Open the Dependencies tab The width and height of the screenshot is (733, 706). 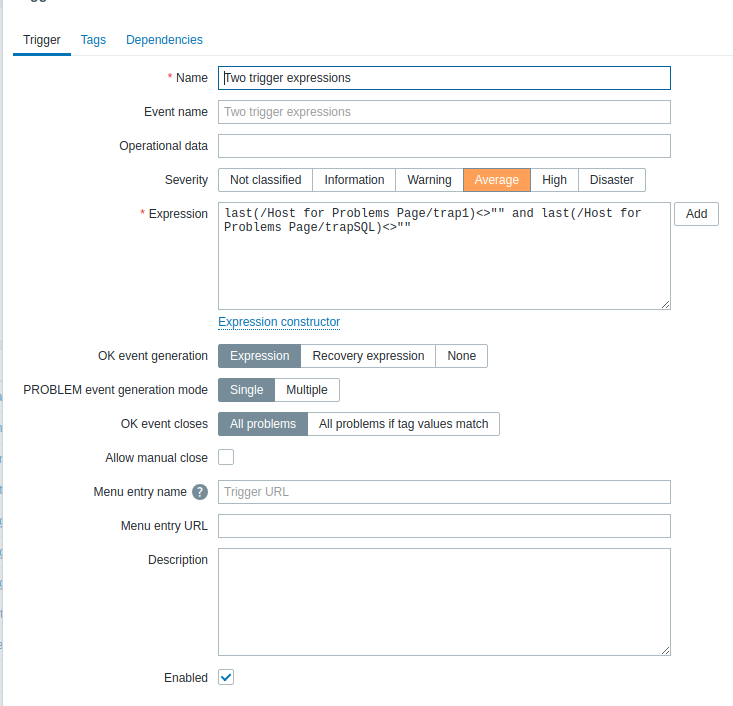[x=164, y=40]
